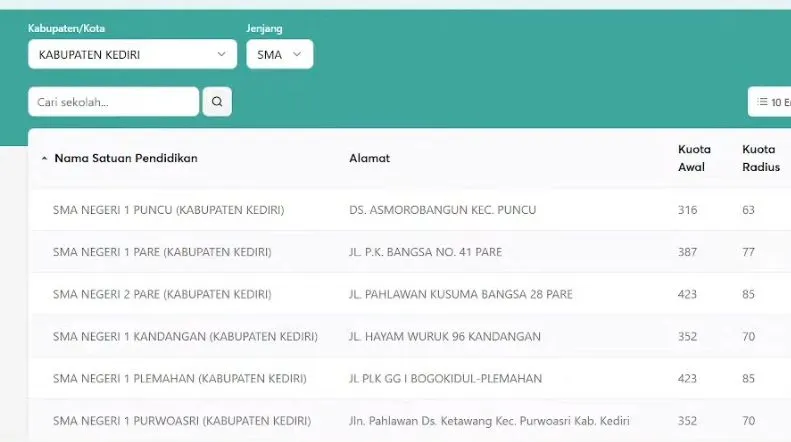Focus the Cari sekolah search field

[x=114, y=102]
